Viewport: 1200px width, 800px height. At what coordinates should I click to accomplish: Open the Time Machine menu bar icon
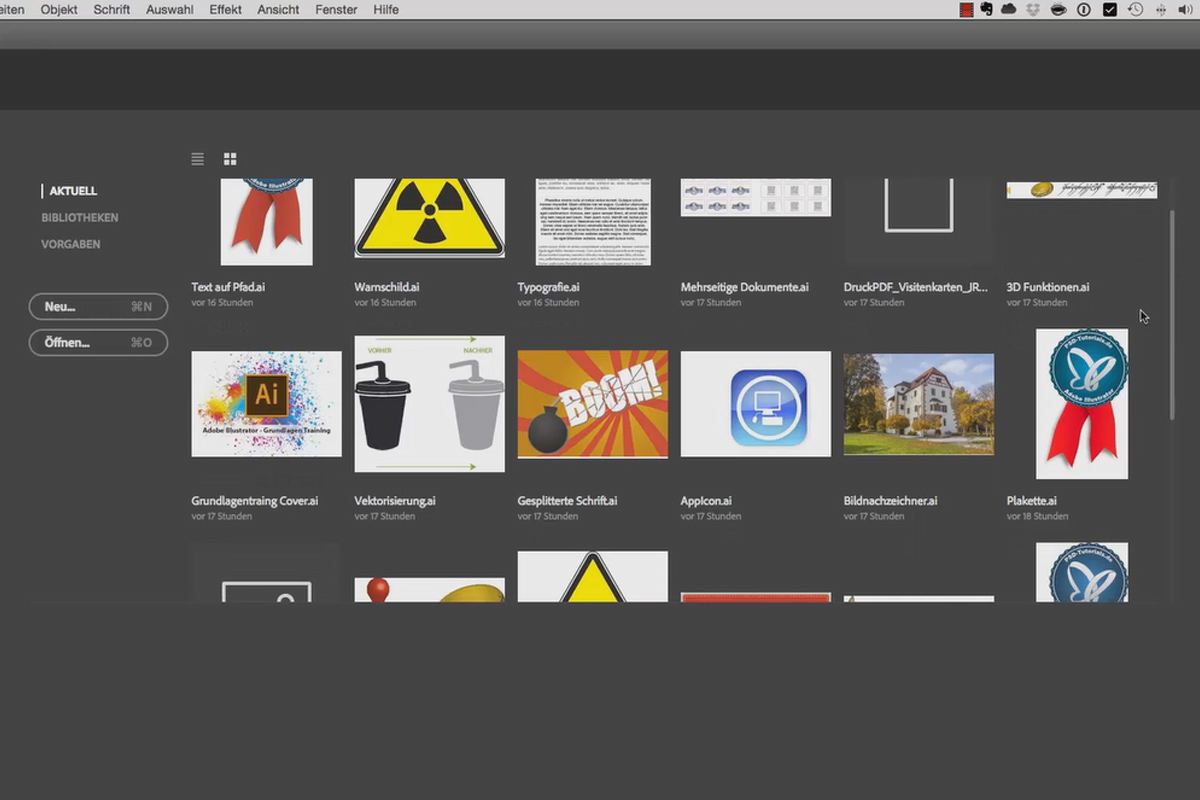tap(1135, 9)
